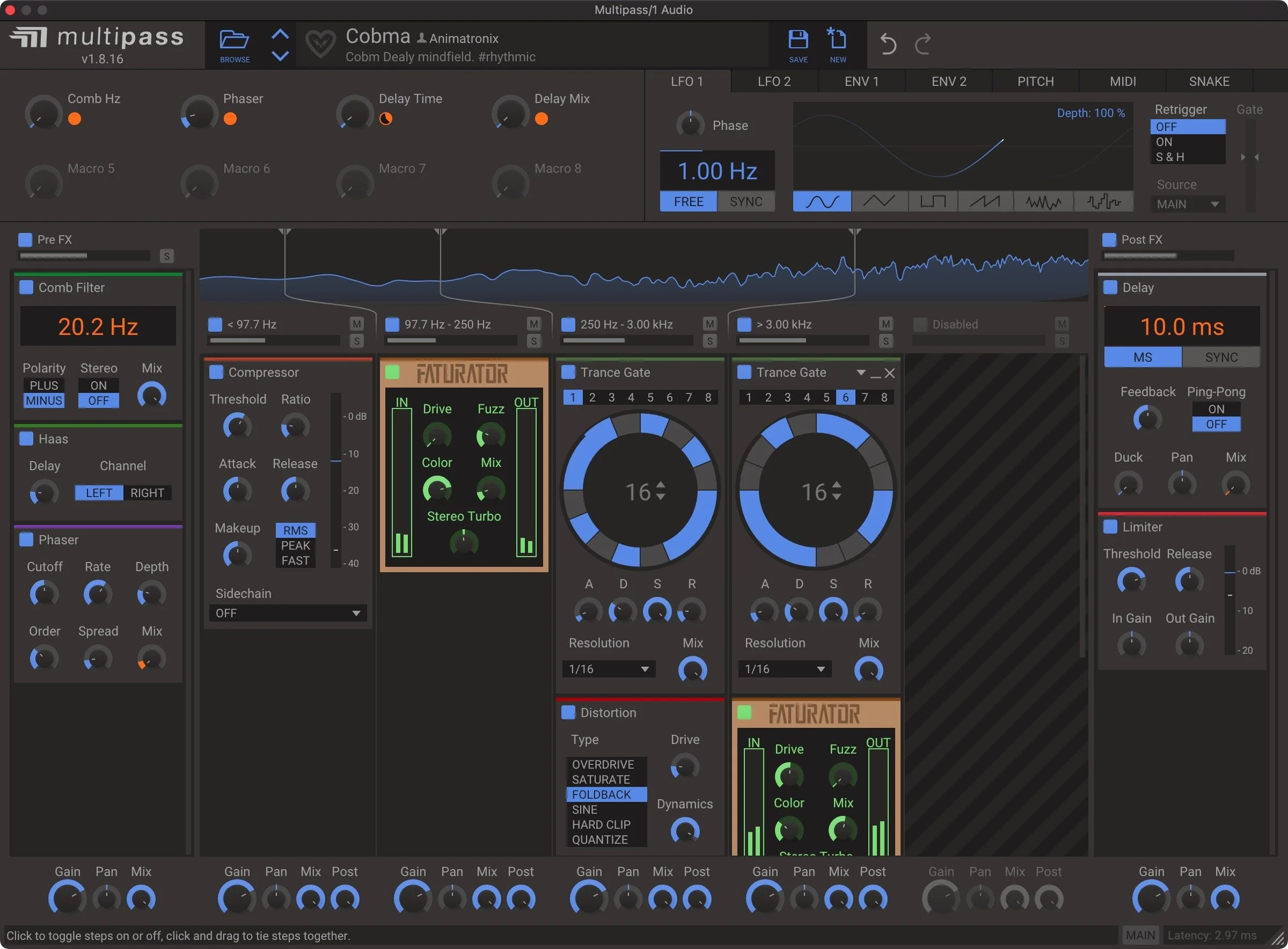The image size is (1288, 949).
Task: Switch to the ENV 1 tab
Action: click(x=861, y=82)
